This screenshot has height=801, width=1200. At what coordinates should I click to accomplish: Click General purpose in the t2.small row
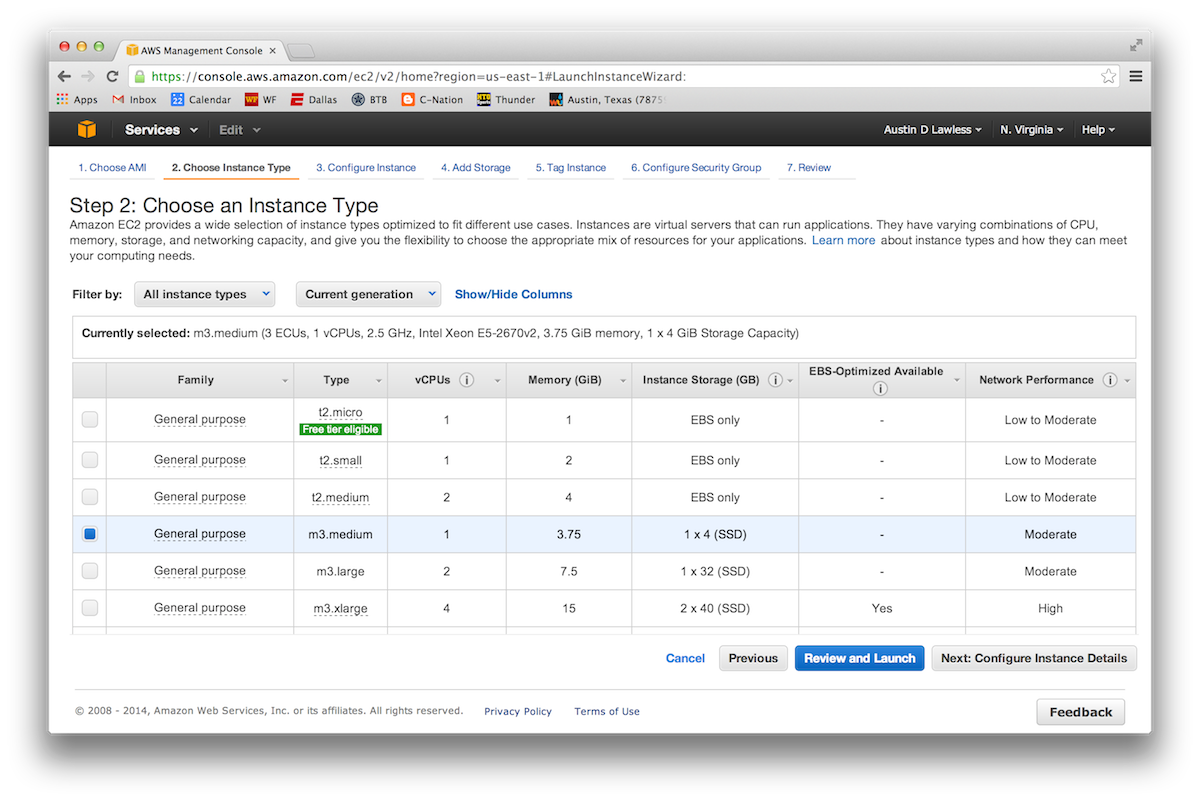[x=200, y=460]
